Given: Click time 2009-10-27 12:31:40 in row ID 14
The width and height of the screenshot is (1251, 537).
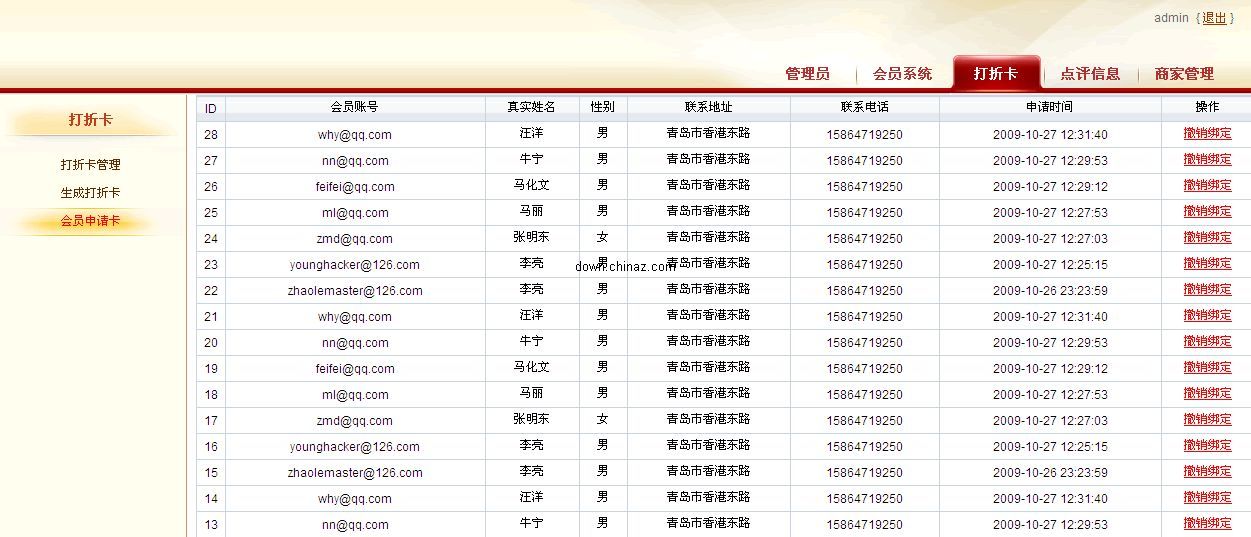Looking at the screenshot, I should tap(1050, 499).
